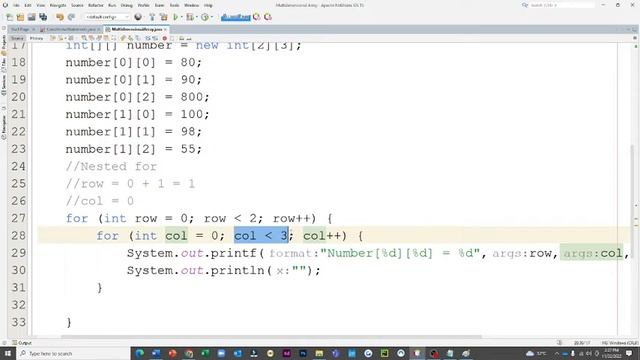The width and height of the screenshot is (640, 360).
Task: Open the Edit menu
Action: (x=28, y=5)
